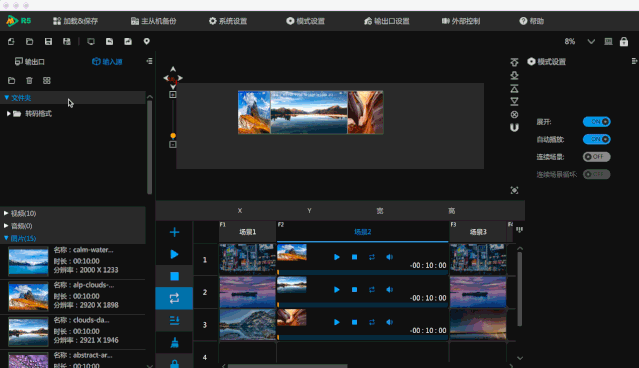
Task: Expand the (10) video category
Action: [x=6, y=213]
